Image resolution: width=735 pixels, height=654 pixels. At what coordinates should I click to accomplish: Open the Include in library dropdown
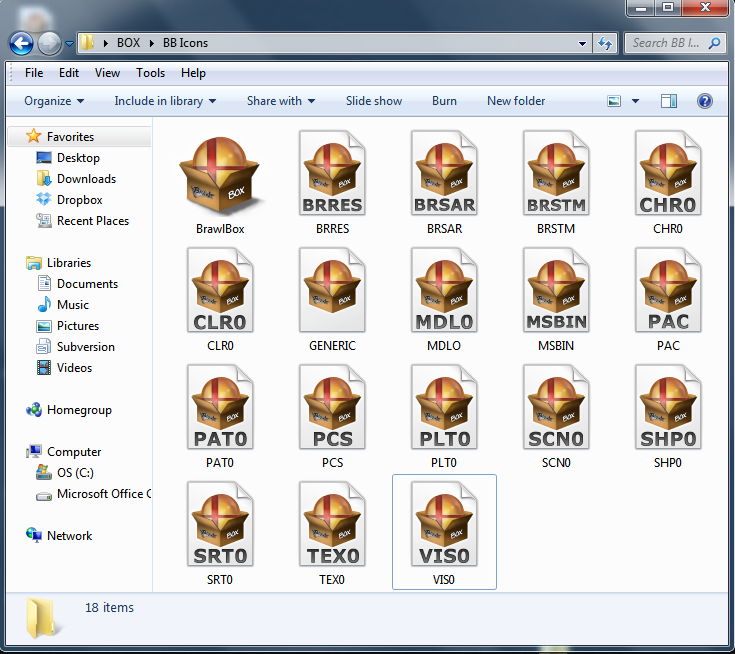click(x=165, y=101)
